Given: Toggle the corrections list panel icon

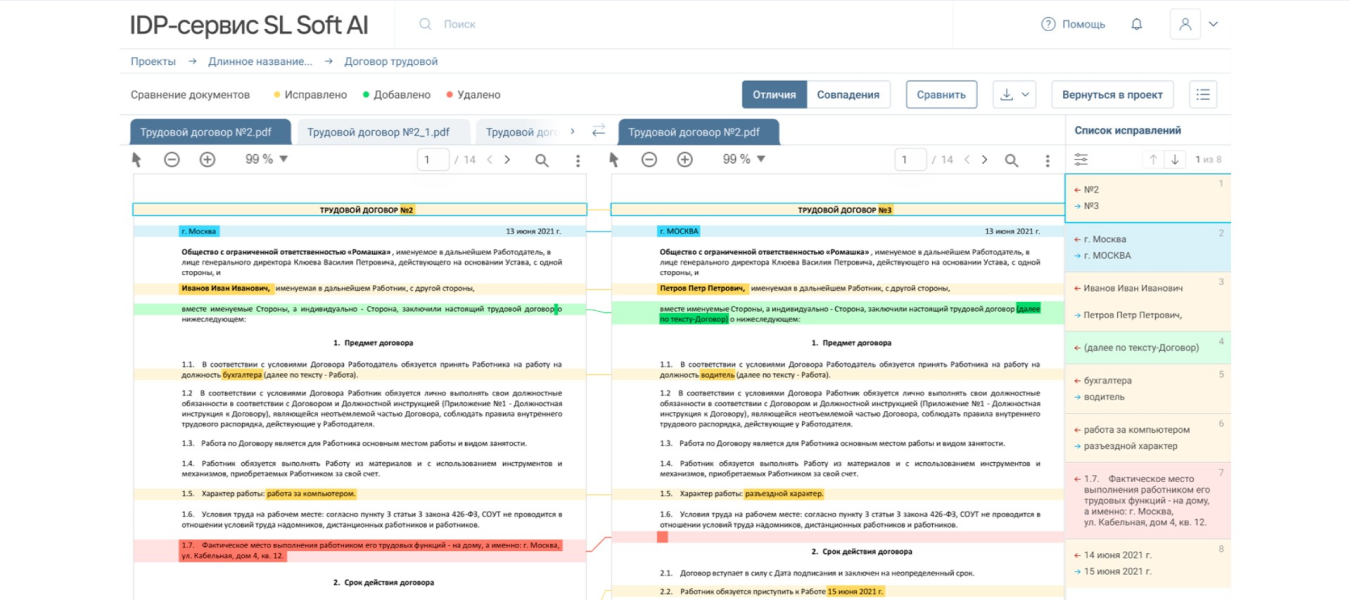Looking at the screenshot, I should [1203, 94].
